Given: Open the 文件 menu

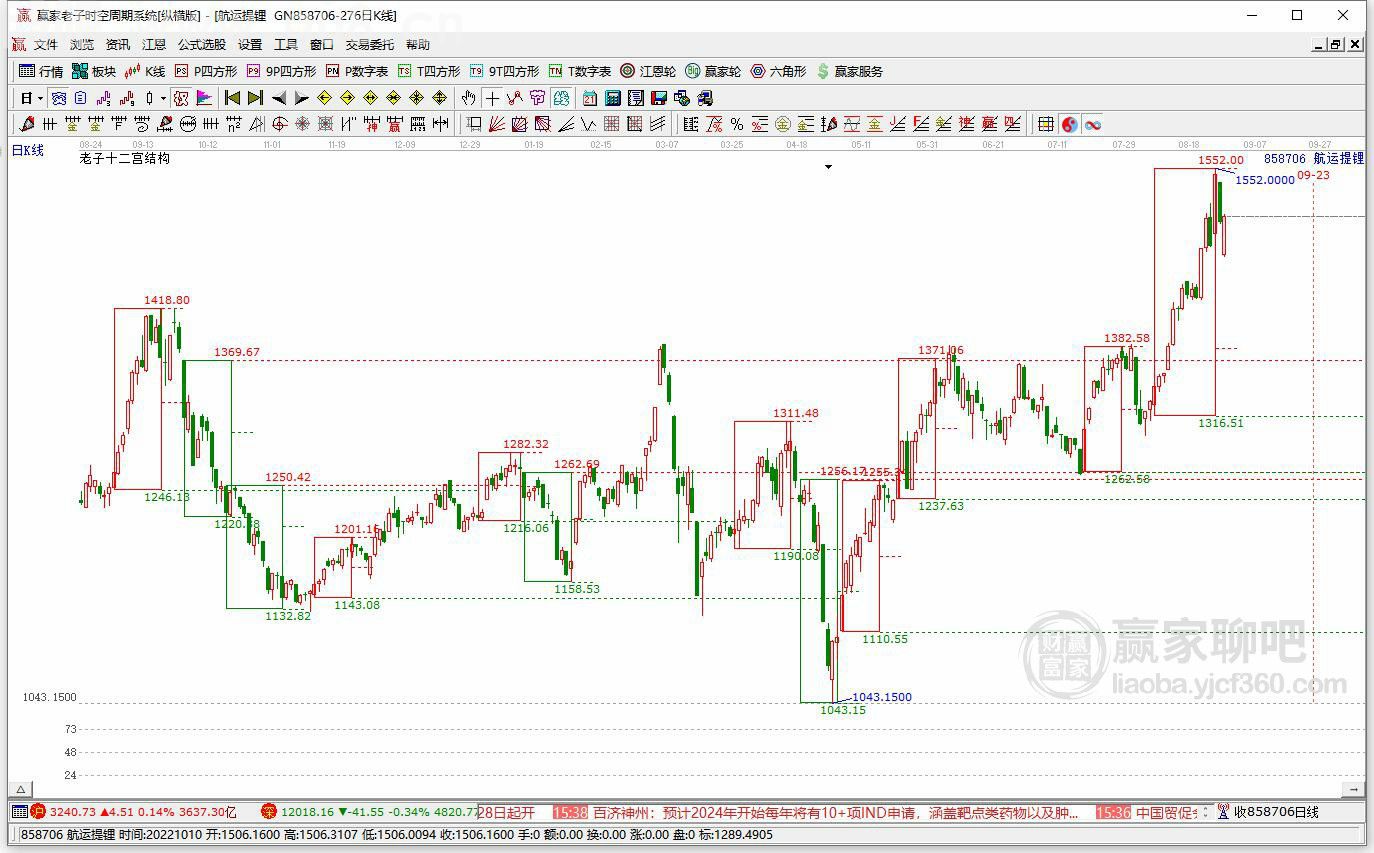Looking at the screenshot, I should point(46,45).
